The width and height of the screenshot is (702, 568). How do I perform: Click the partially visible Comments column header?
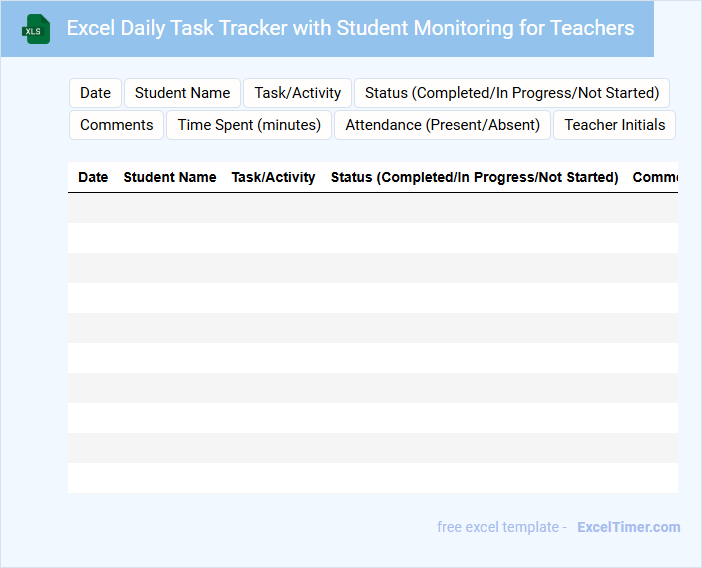coord(655,177)
